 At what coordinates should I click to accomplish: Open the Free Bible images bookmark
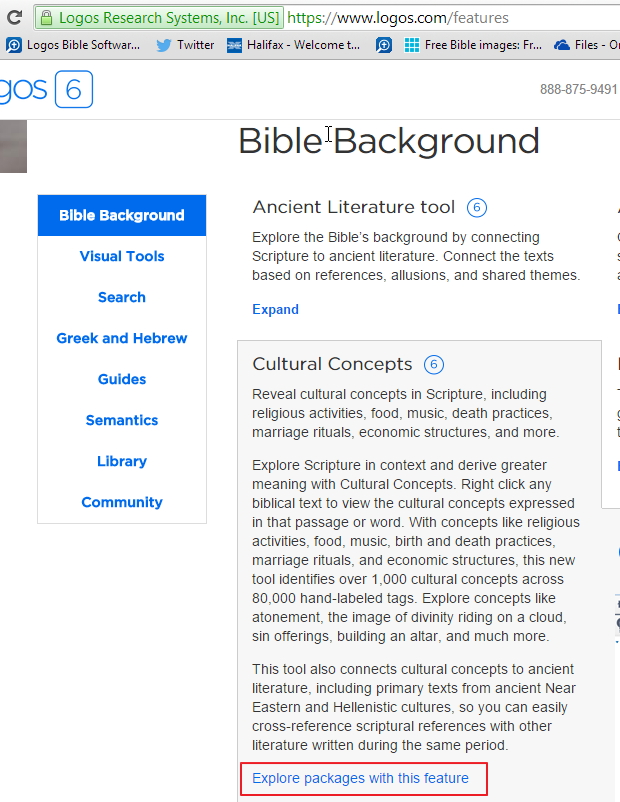[x=473, y=45]
